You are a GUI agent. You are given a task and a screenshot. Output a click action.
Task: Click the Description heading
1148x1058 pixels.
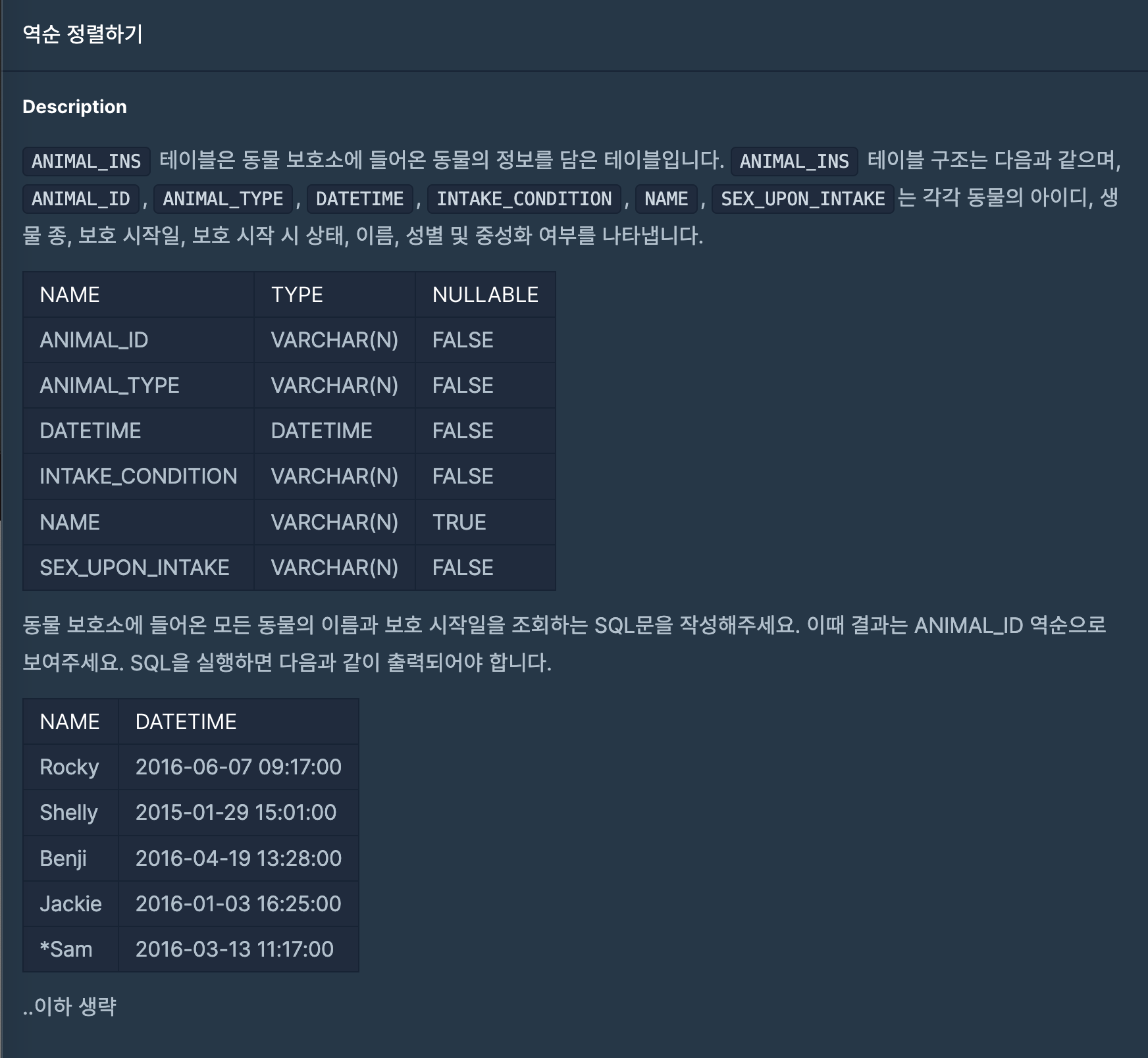pos(74,107)
